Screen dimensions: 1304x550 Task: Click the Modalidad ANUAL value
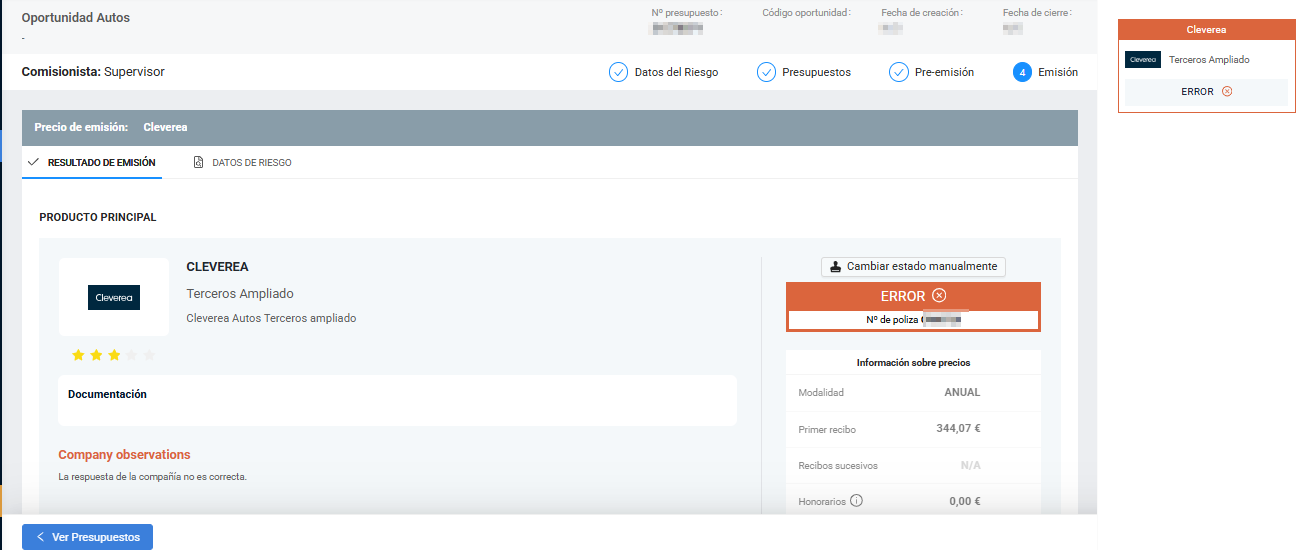coord(962,393)
